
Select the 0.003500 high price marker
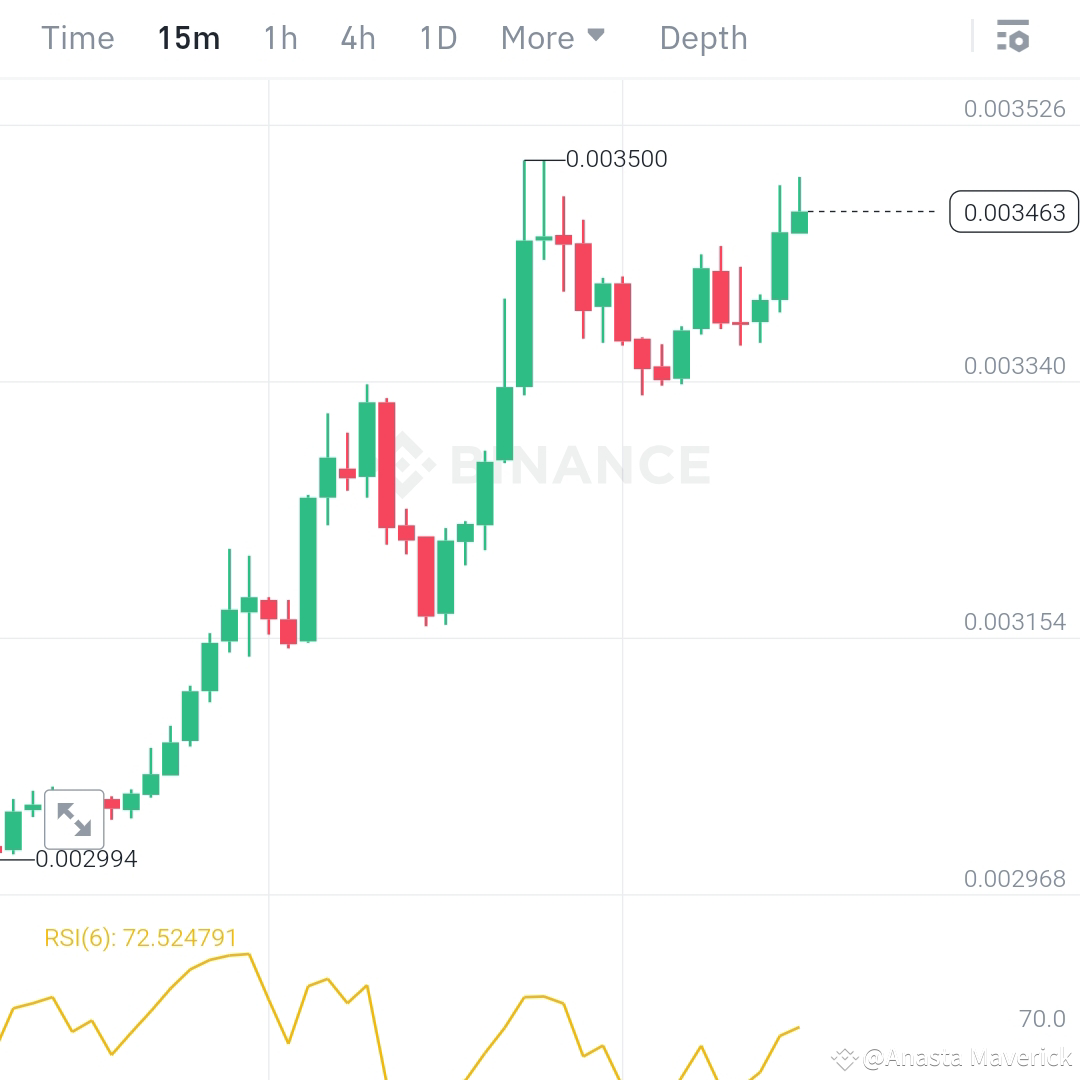[617, 158]
